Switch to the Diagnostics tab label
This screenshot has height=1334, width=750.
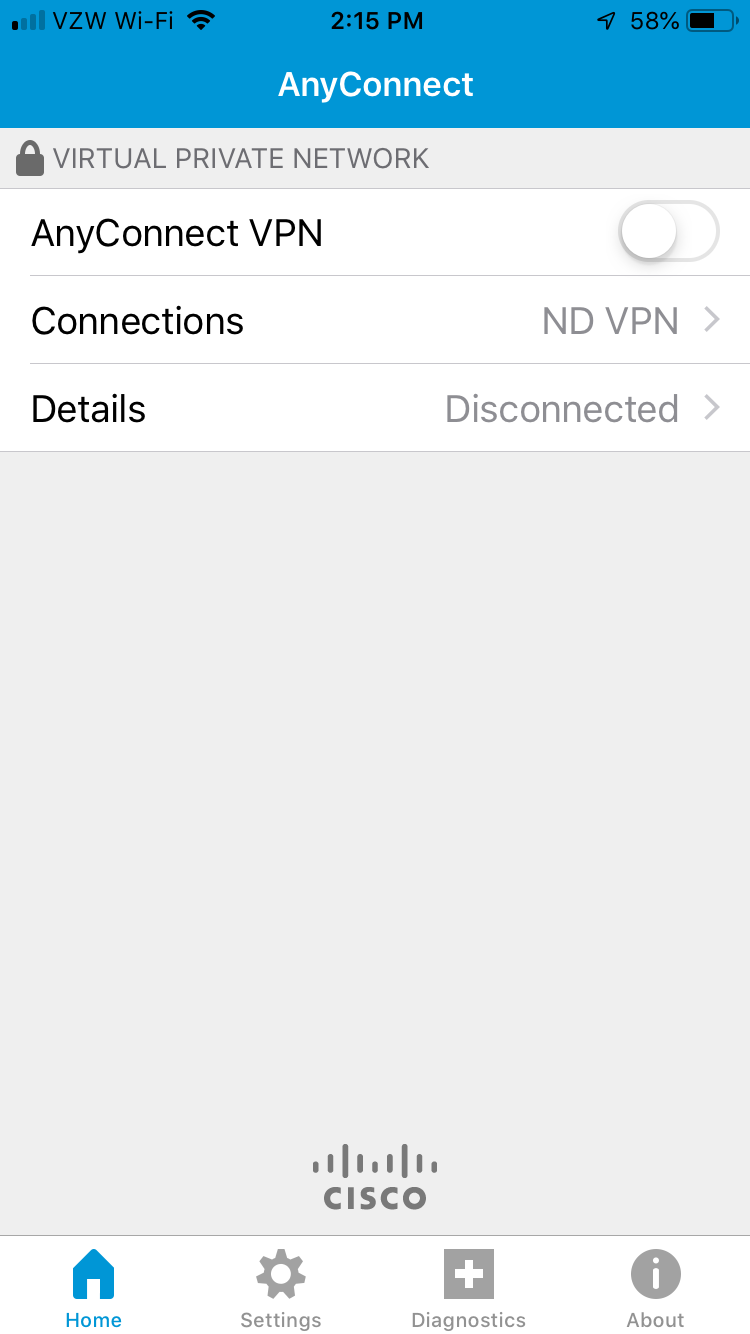pyautogui.click(x=469, y=1320)
